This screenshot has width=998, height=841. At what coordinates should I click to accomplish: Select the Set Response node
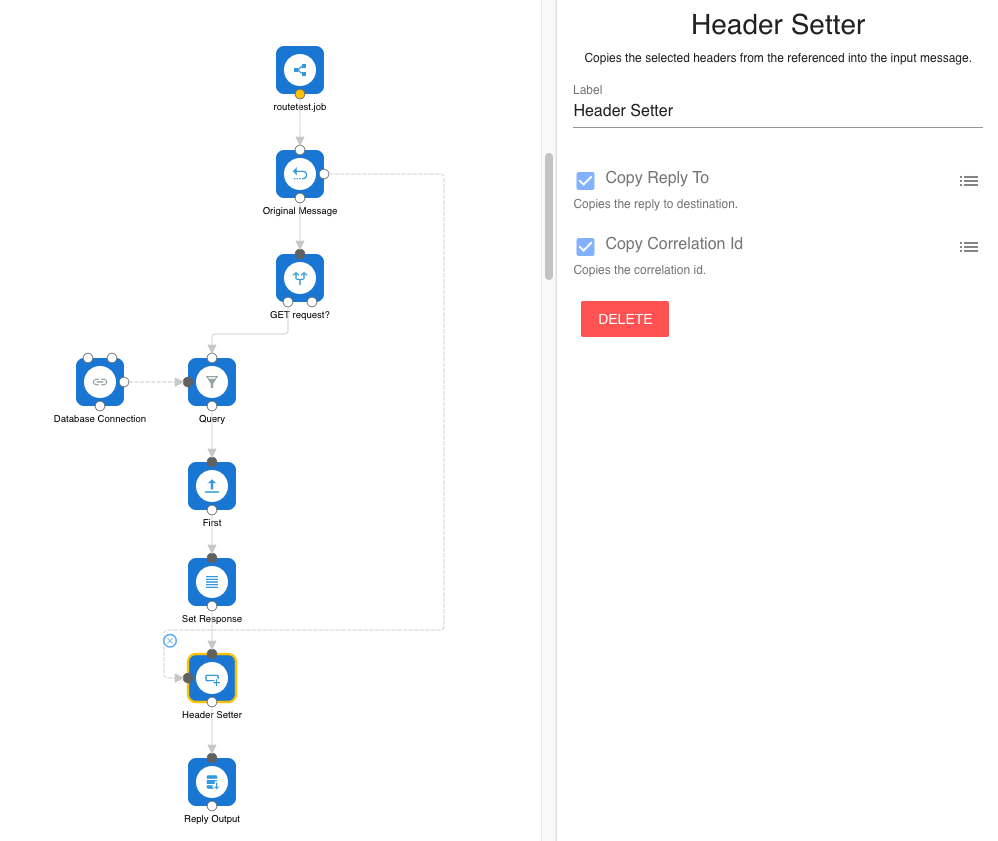pos(212,582)
